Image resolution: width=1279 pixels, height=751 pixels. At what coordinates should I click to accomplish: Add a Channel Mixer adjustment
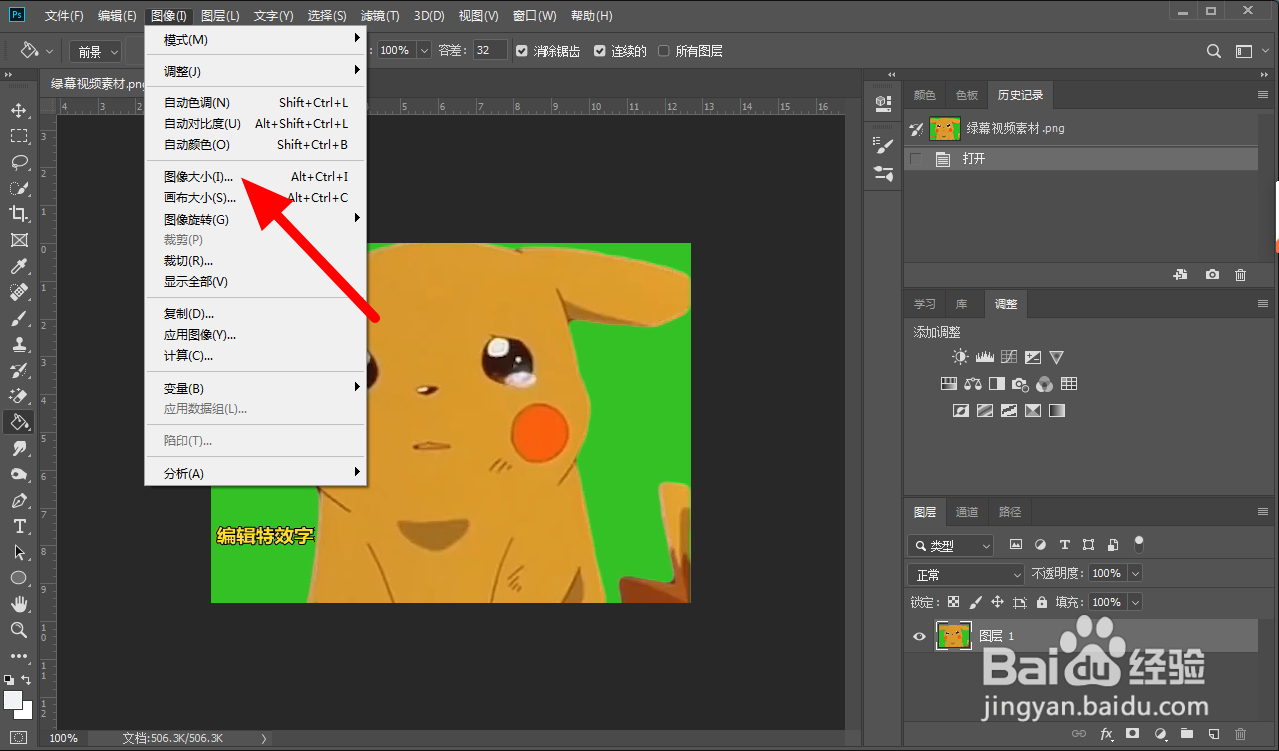point(1044,384)
